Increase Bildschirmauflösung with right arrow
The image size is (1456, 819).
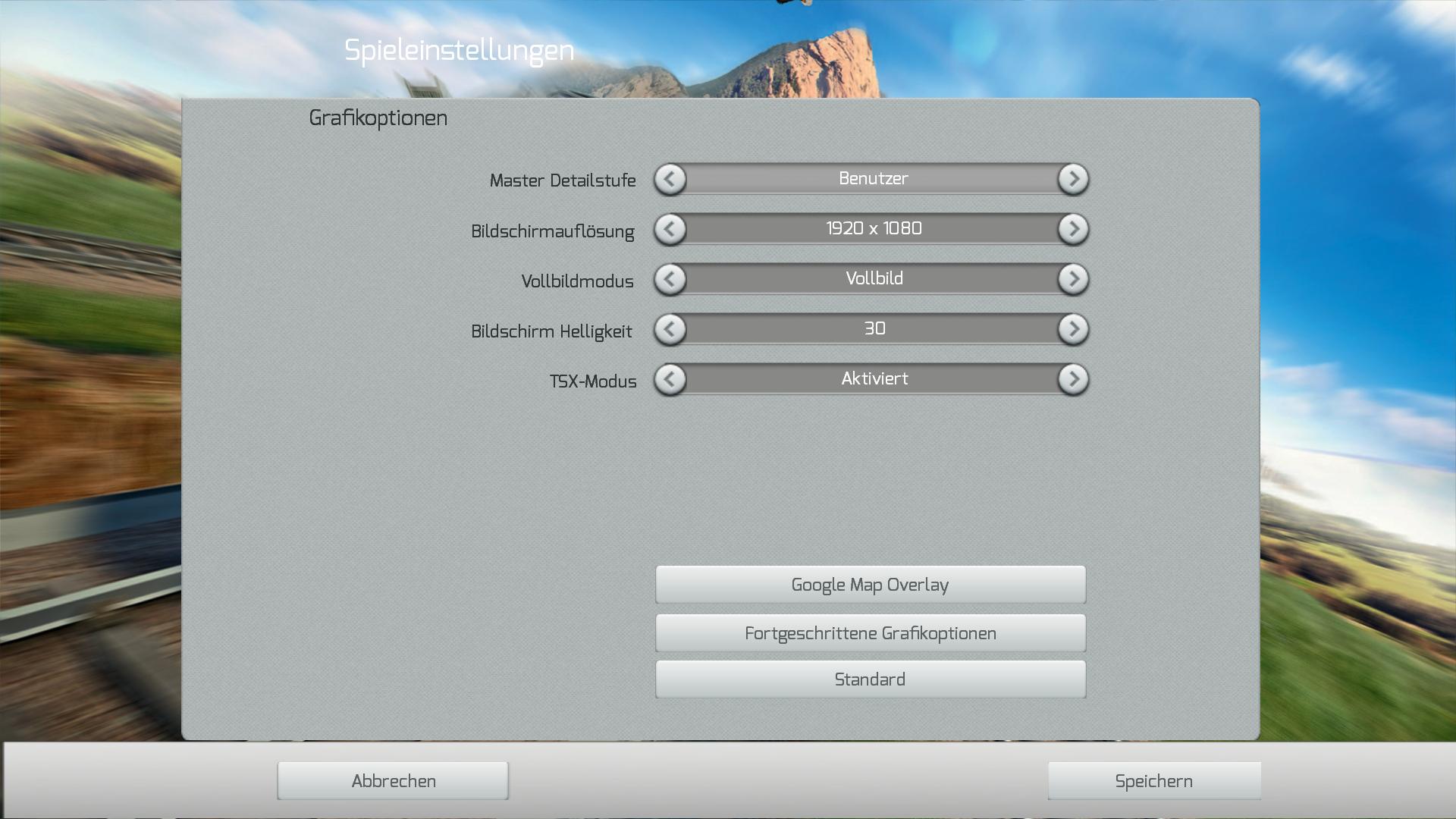(1073, 230)
